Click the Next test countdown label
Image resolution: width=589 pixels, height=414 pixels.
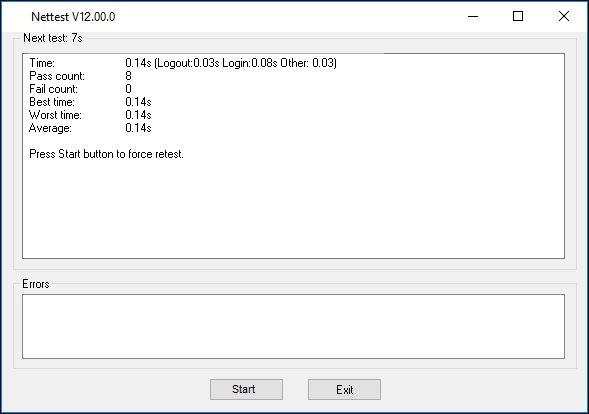(x=53, y=38)
